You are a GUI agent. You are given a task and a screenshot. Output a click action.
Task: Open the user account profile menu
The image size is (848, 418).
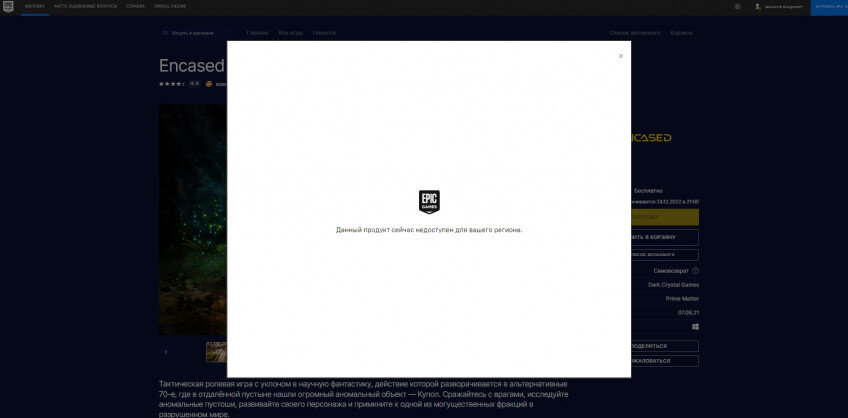779,6
